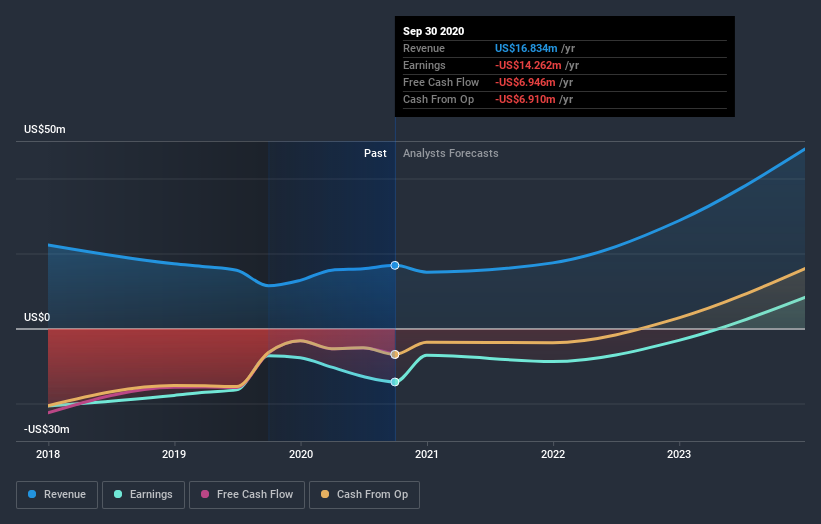Click the Revenue row label in tooltip

point(424,48)
